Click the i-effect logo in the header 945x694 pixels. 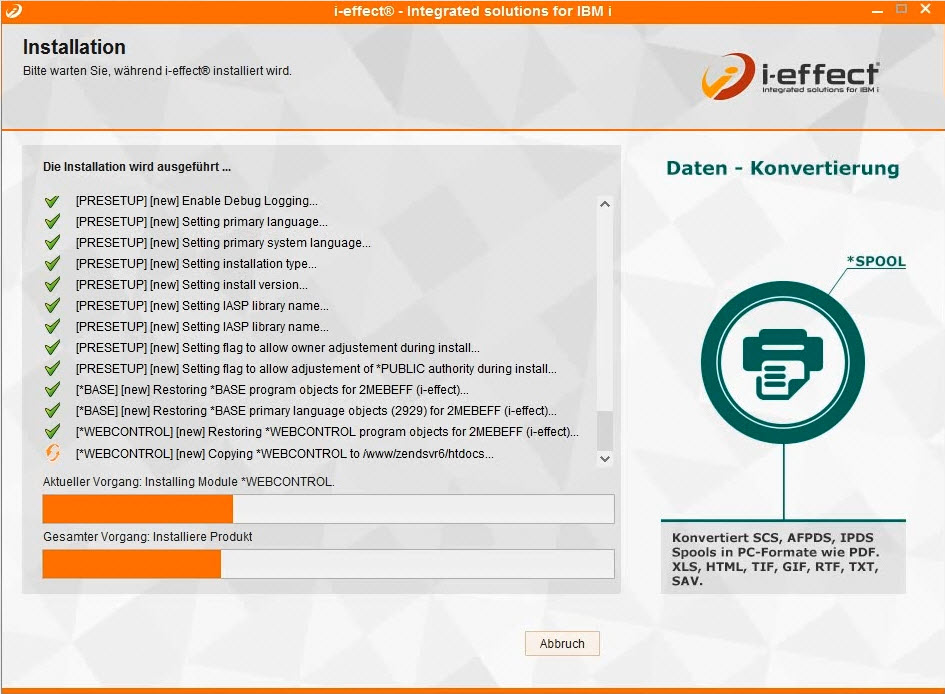[790, 76]
